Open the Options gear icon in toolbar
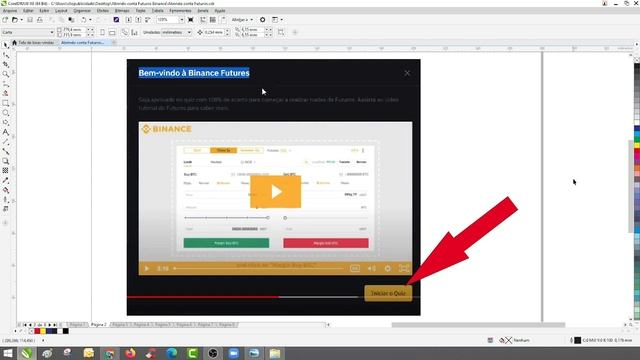This screenshot has height=360, width=640. tap(262, 20)
